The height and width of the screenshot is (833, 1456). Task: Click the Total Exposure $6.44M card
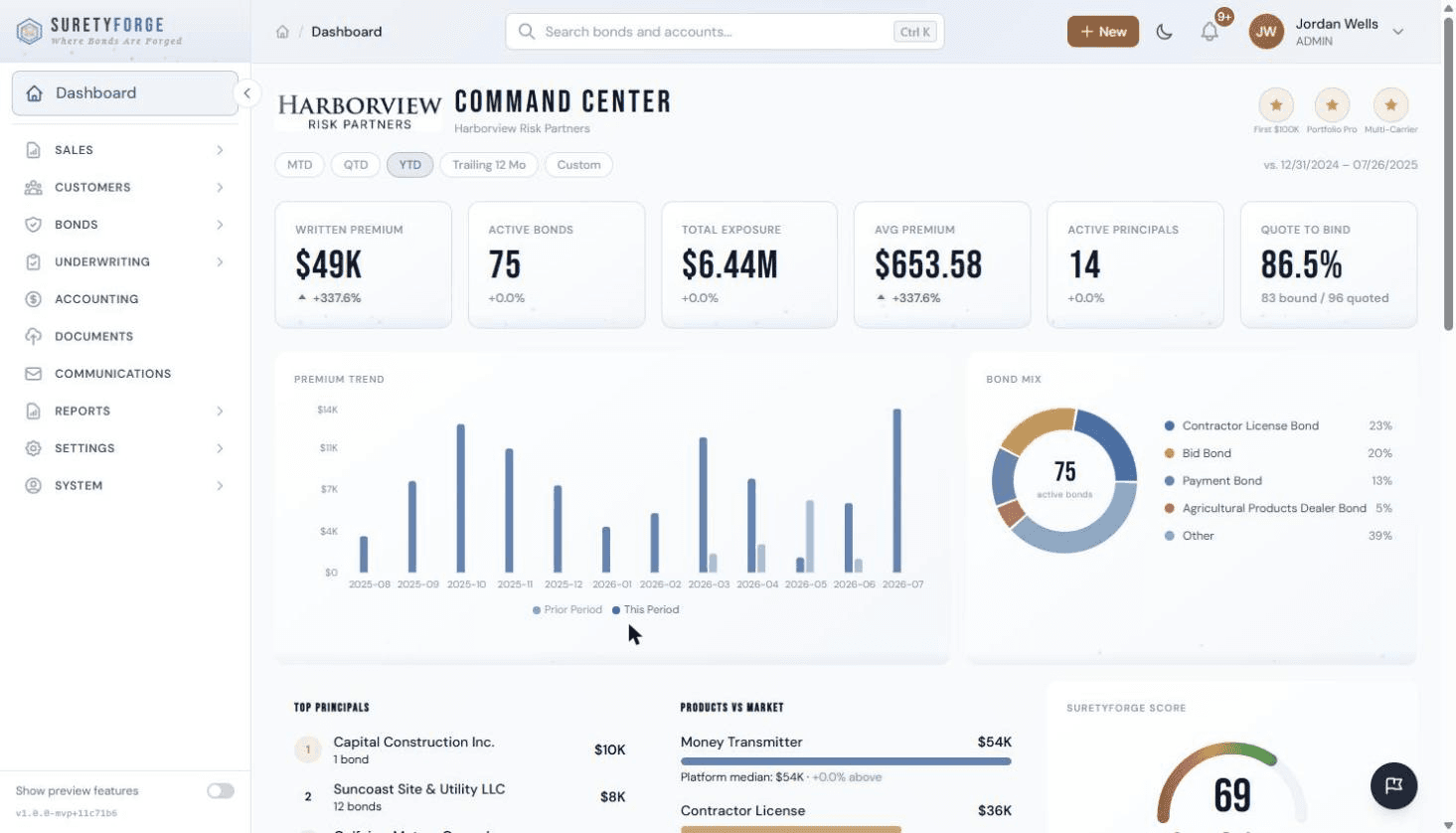click(749, 264)
